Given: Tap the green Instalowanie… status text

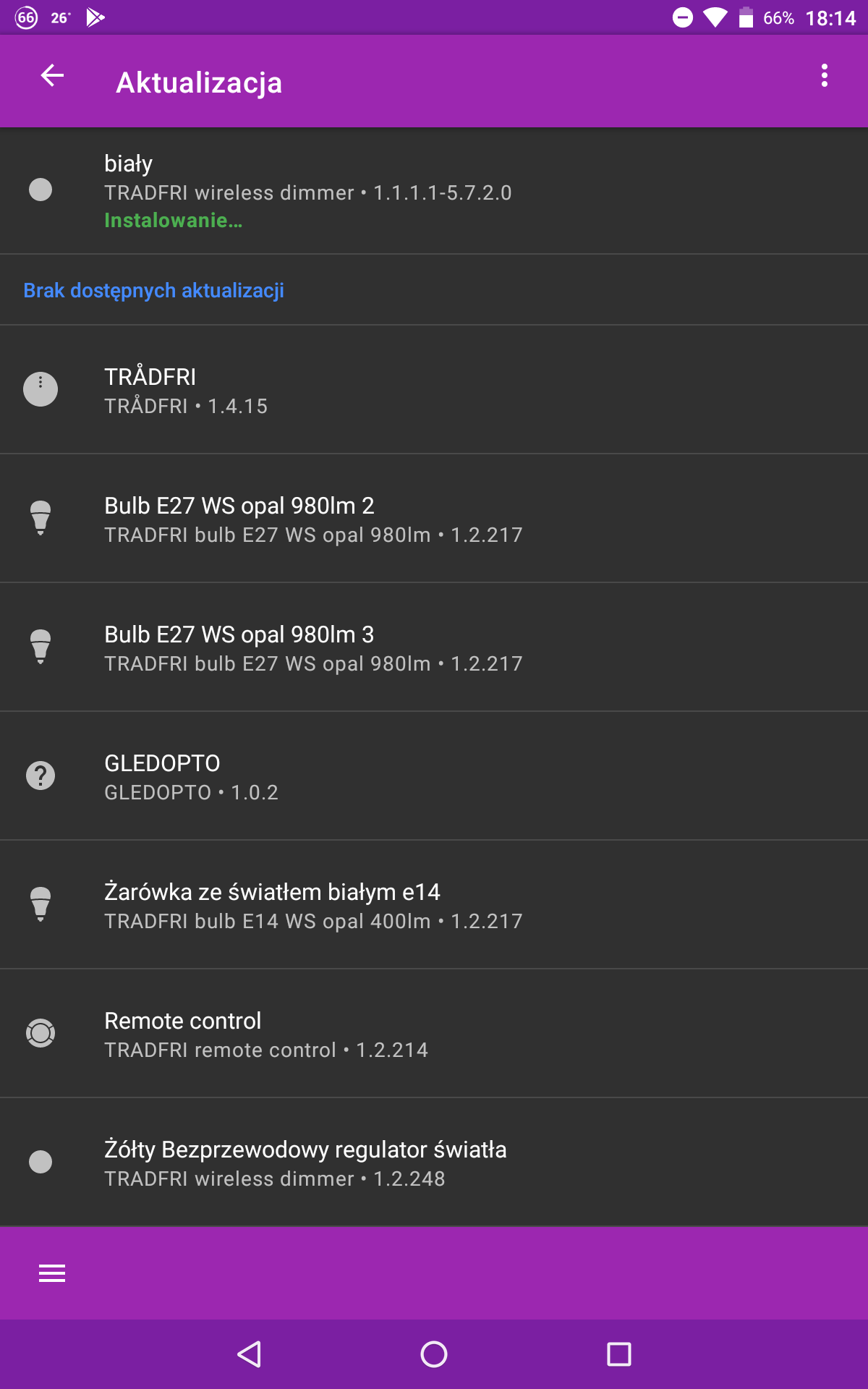Looking at the screenshot, I should point(174,221).
